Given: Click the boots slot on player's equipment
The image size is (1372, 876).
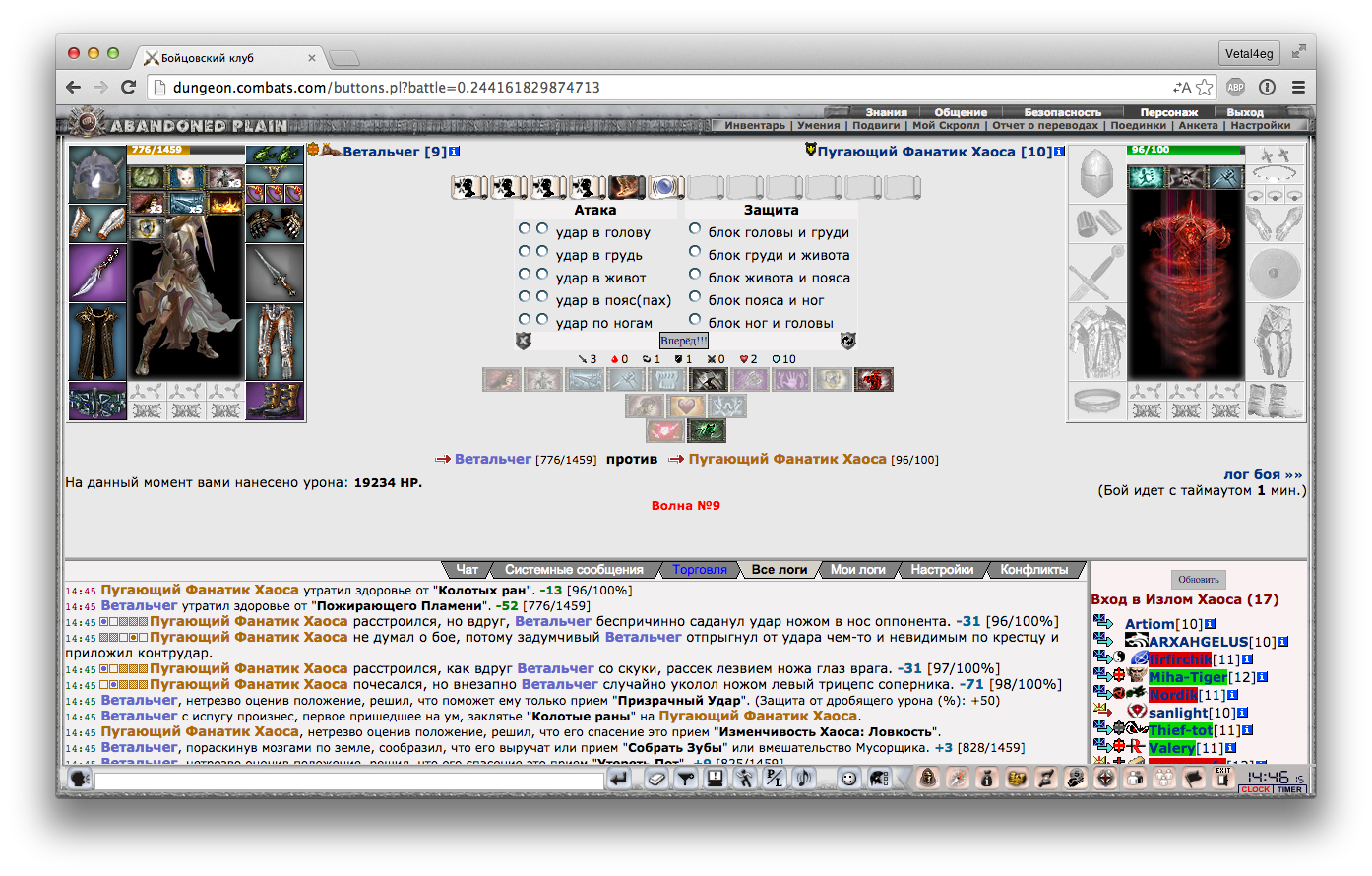Looking at the screenshot, I should [275, 401].
